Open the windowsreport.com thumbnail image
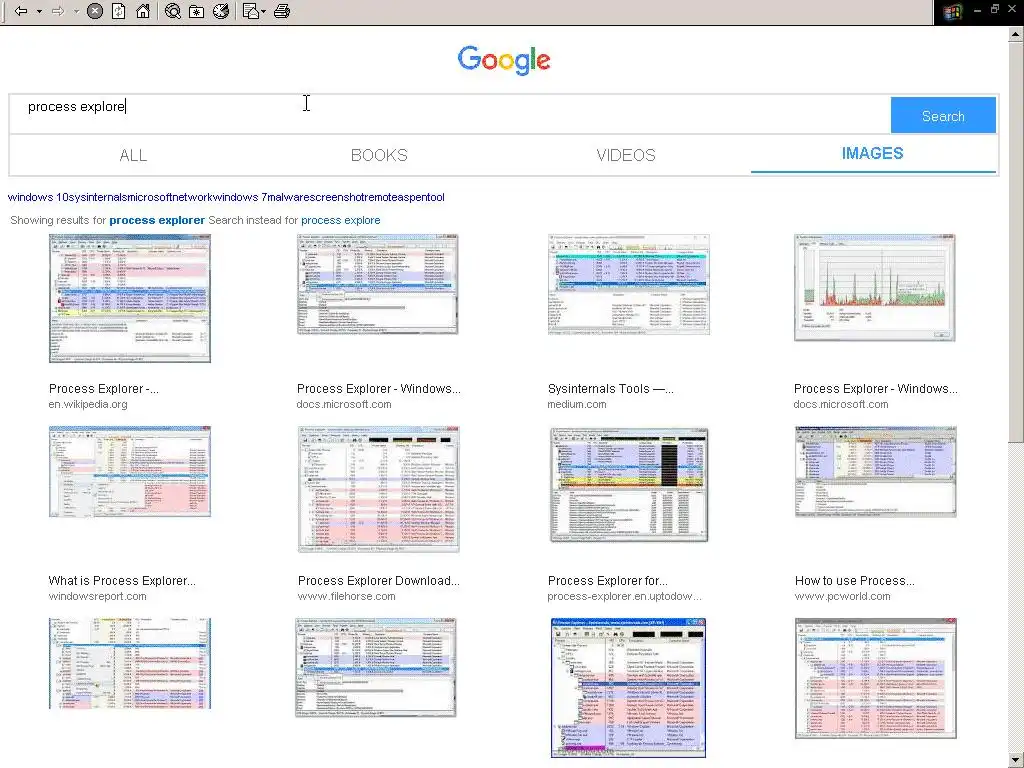The image size is (1024, 768). [130, 472]
